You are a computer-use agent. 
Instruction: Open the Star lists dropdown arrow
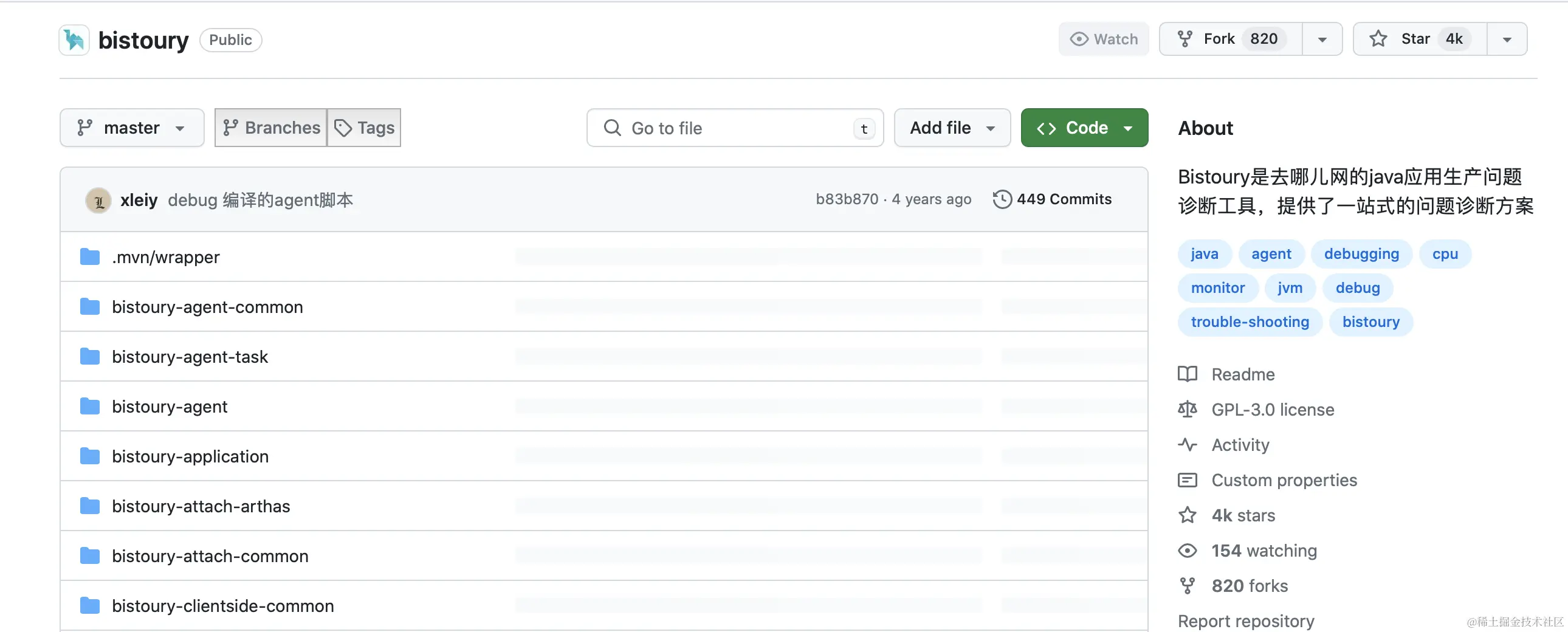tap(1507, 39)
